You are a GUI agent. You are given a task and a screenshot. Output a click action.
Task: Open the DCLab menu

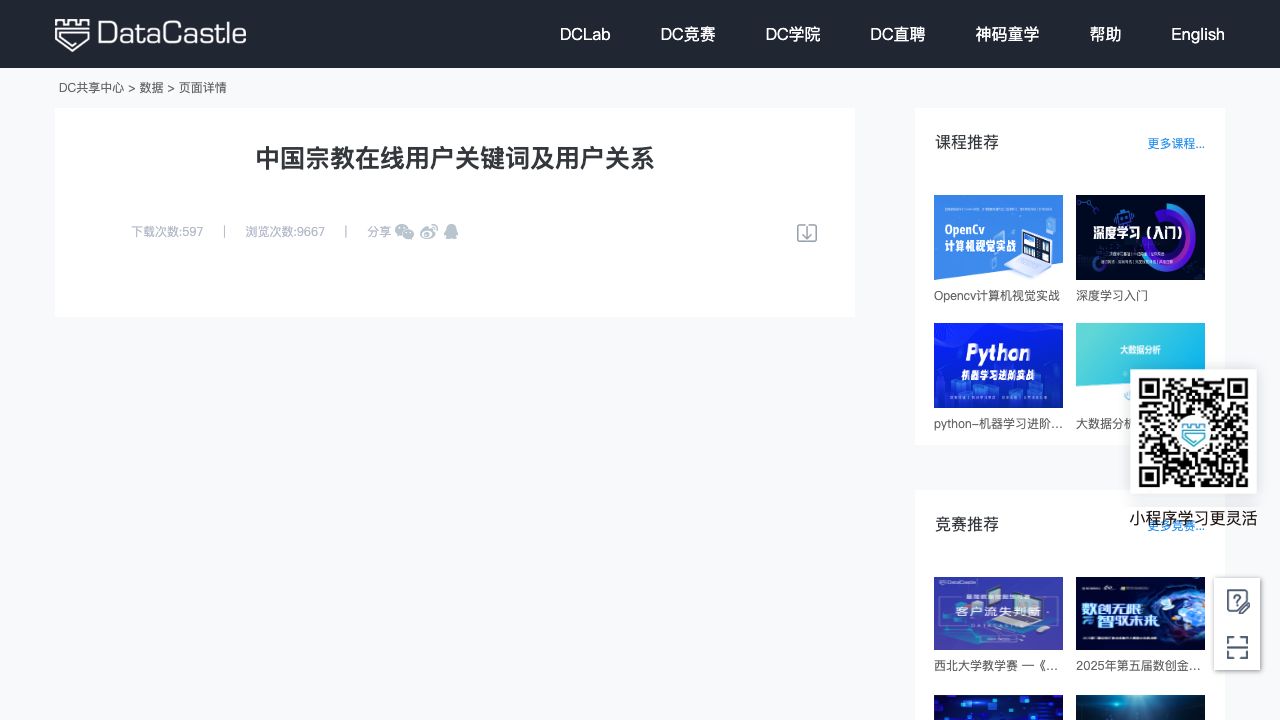[x=585, y=34]
